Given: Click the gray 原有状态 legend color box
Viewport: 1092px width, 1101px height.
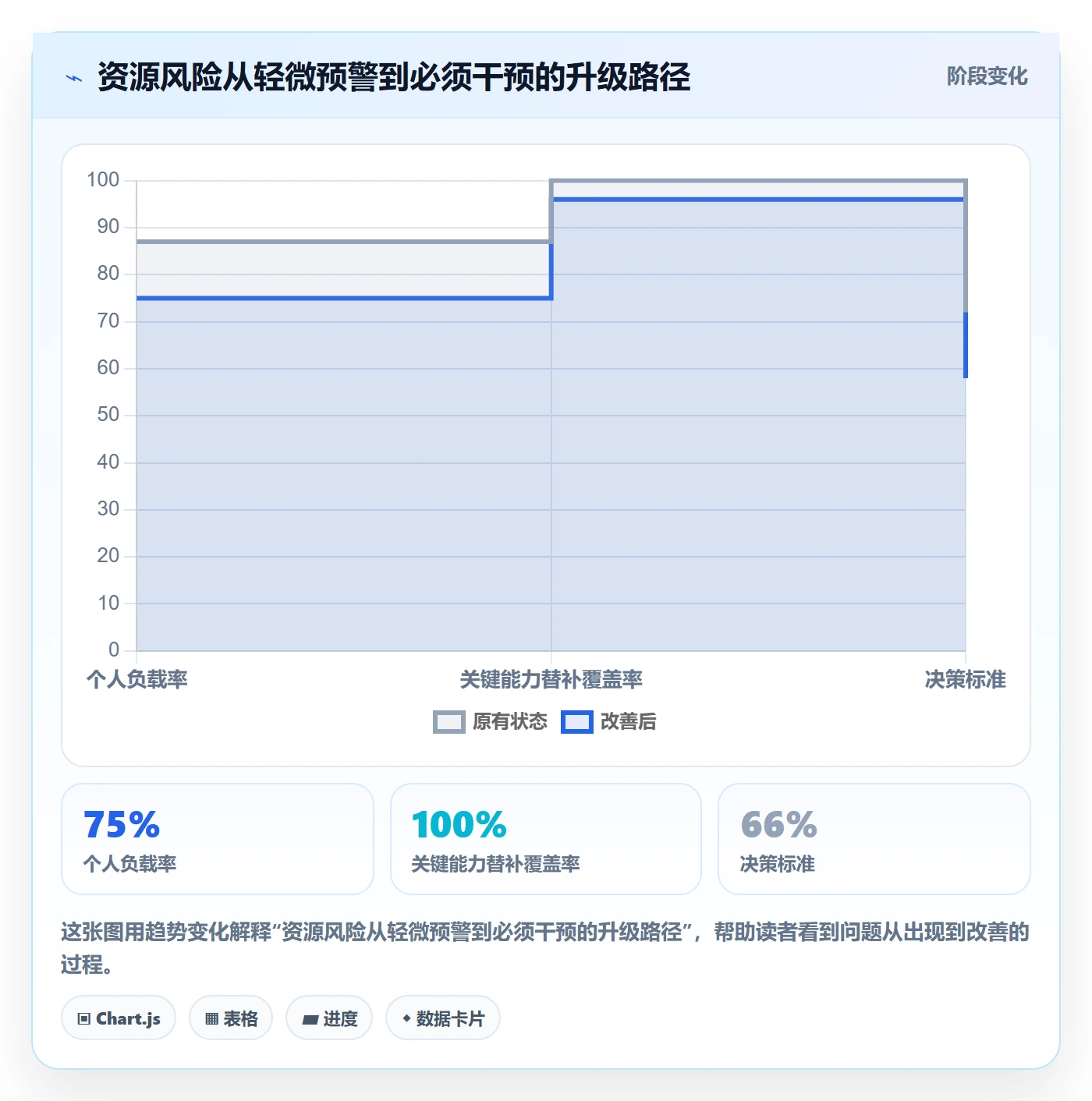Looking at the screenshot, I should pyautogui.click(x=448, y=722).
